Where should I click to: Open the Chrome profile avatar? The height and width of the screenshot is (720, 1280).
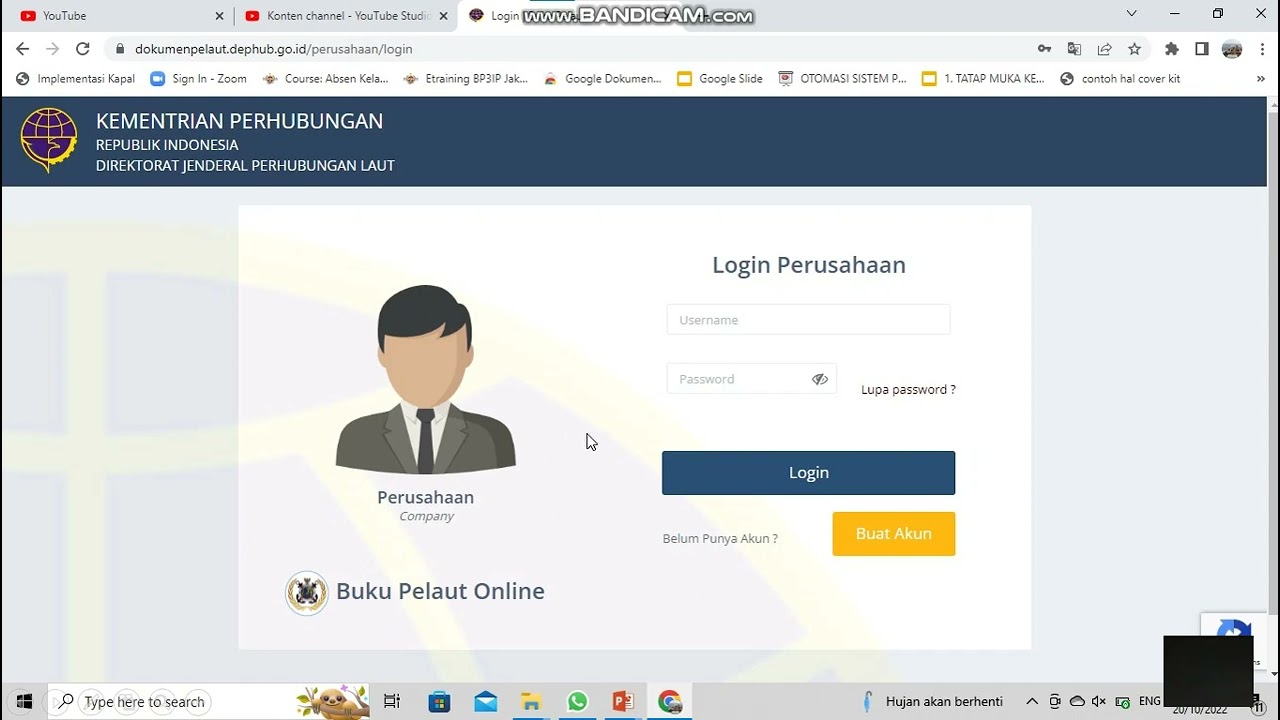tap(1232, 49)
